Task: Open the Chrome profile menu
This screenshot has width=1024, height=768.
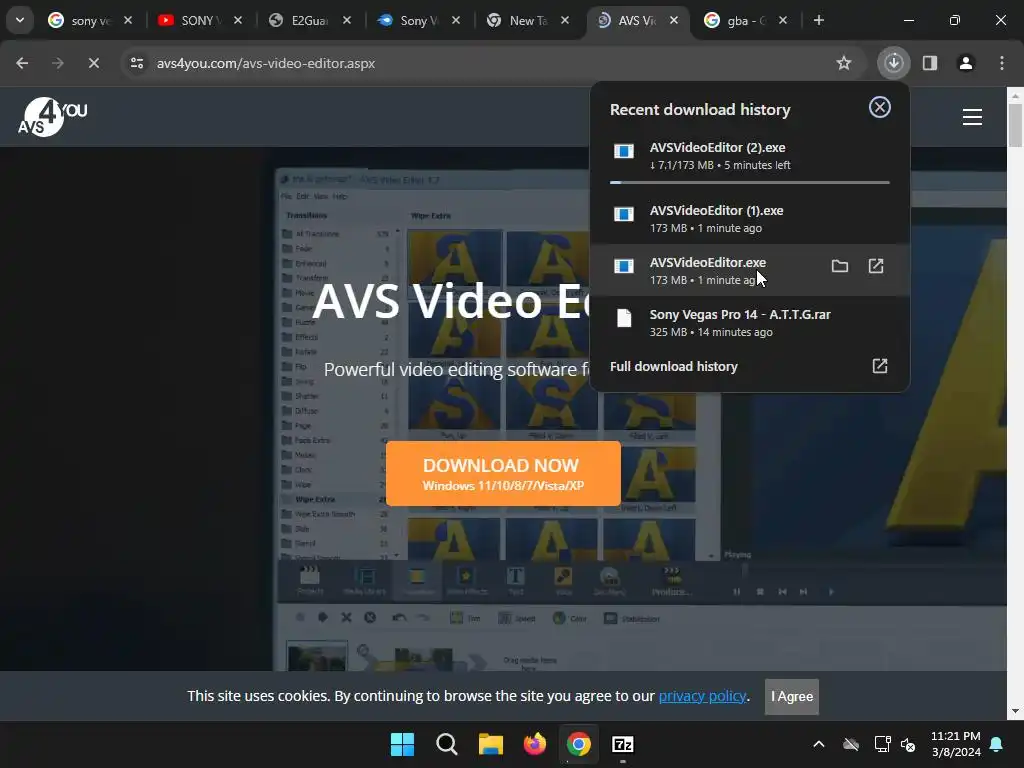Action: click(x=966, y=63)
